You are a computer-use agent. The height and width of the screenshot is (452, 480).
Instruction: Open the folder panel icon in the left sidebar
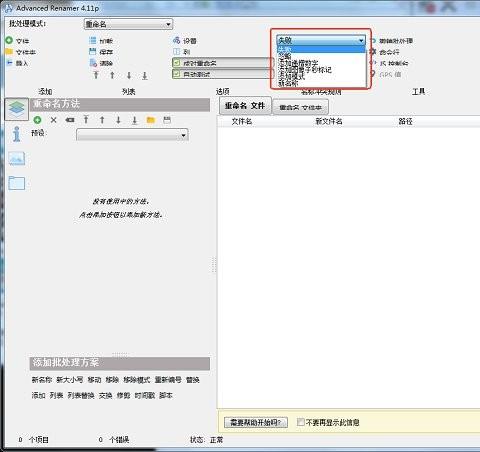click(17, 183)
